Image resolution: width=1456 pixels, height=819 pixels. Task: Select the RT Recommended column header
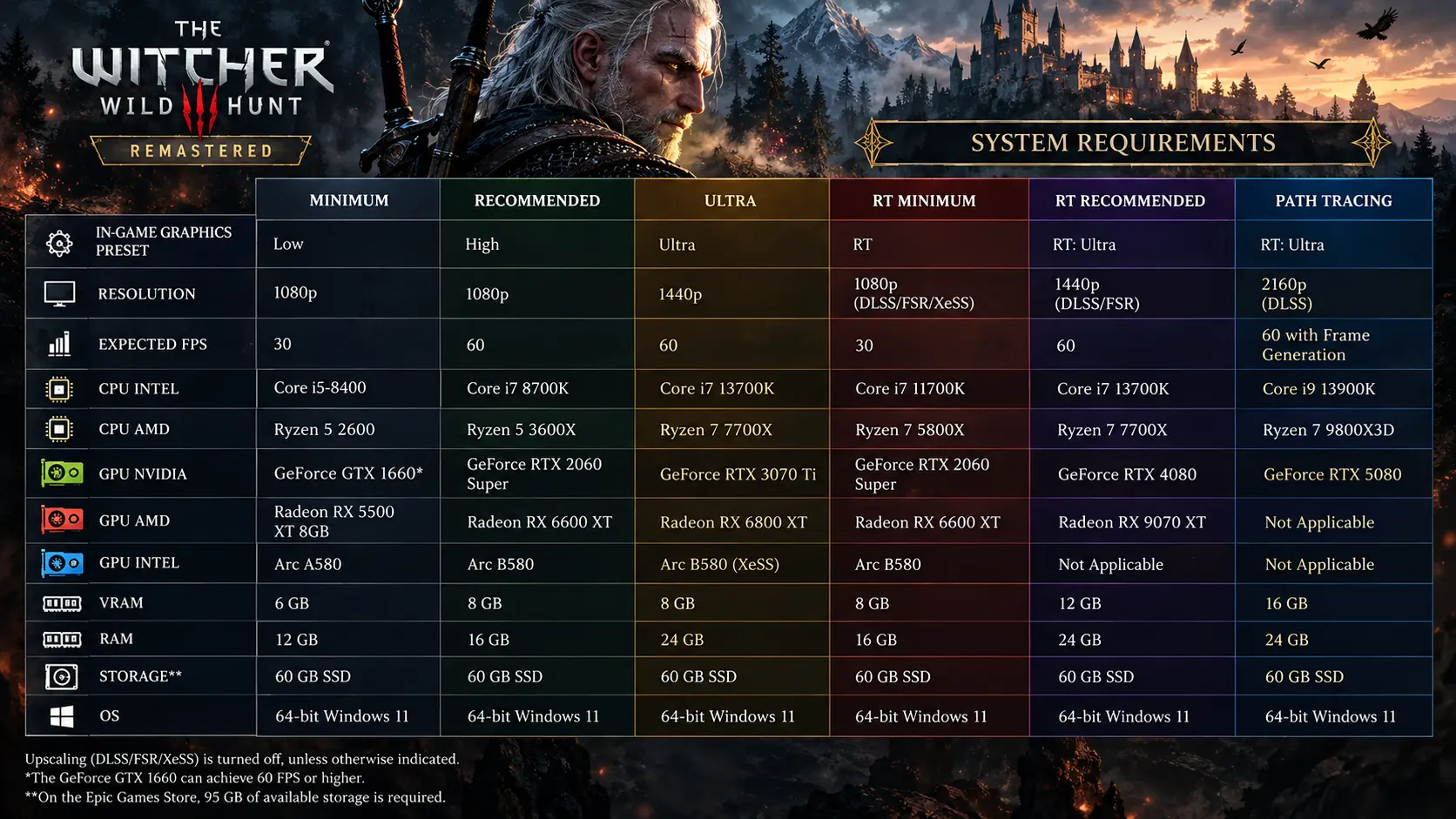pyautogui.click(x=1130, y=200)
